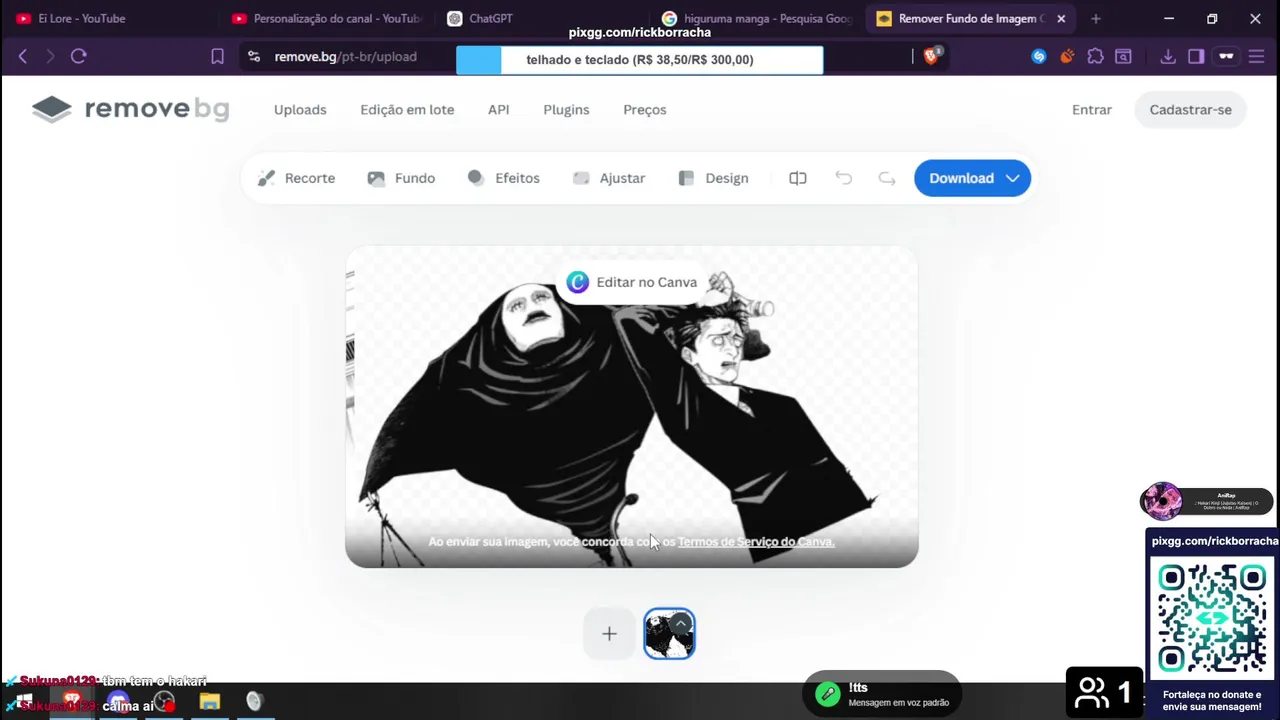Click the remove bg logo
The width and height of the screenshot is (1280, 720).
(130, 109)
